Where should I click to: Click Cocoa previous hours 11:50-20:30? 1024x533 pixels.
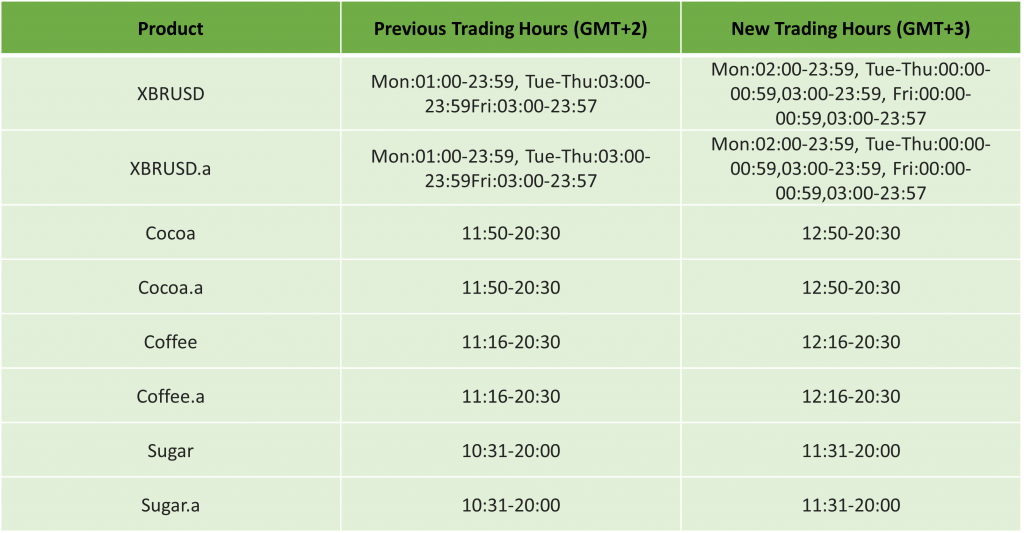[x=510, y=233]
